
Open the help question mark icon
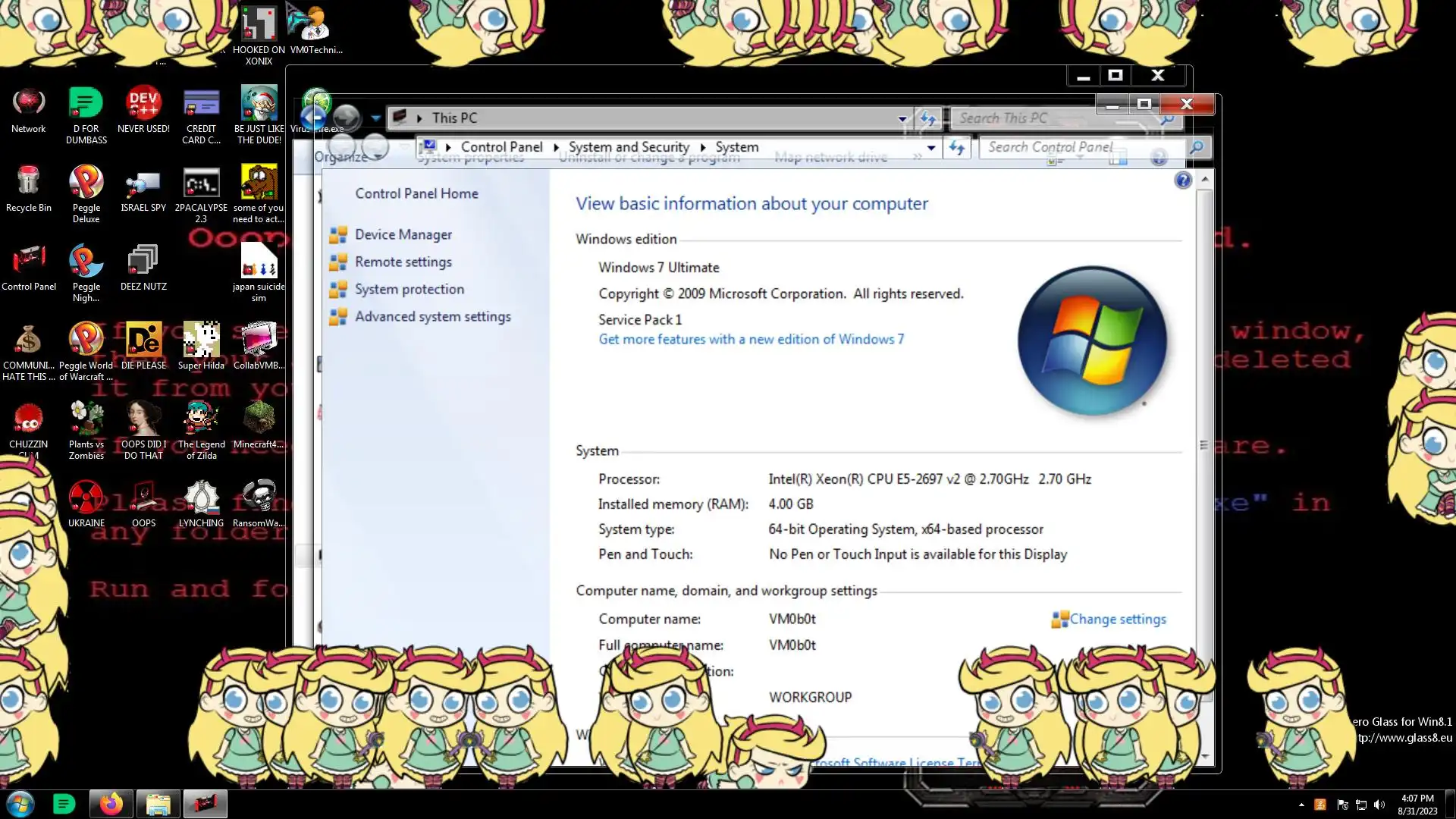coord(1182,180)
